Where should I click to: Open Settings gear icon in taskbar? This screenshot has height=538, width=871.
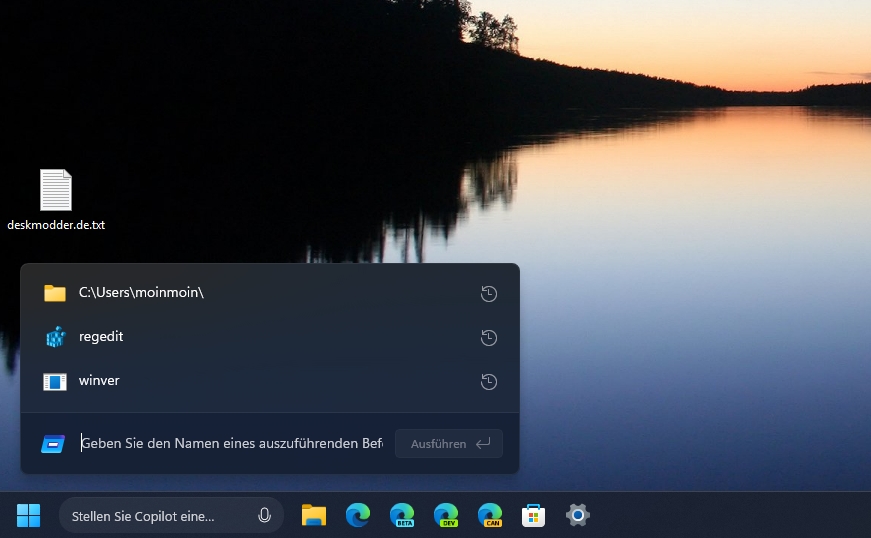(578, 515)
